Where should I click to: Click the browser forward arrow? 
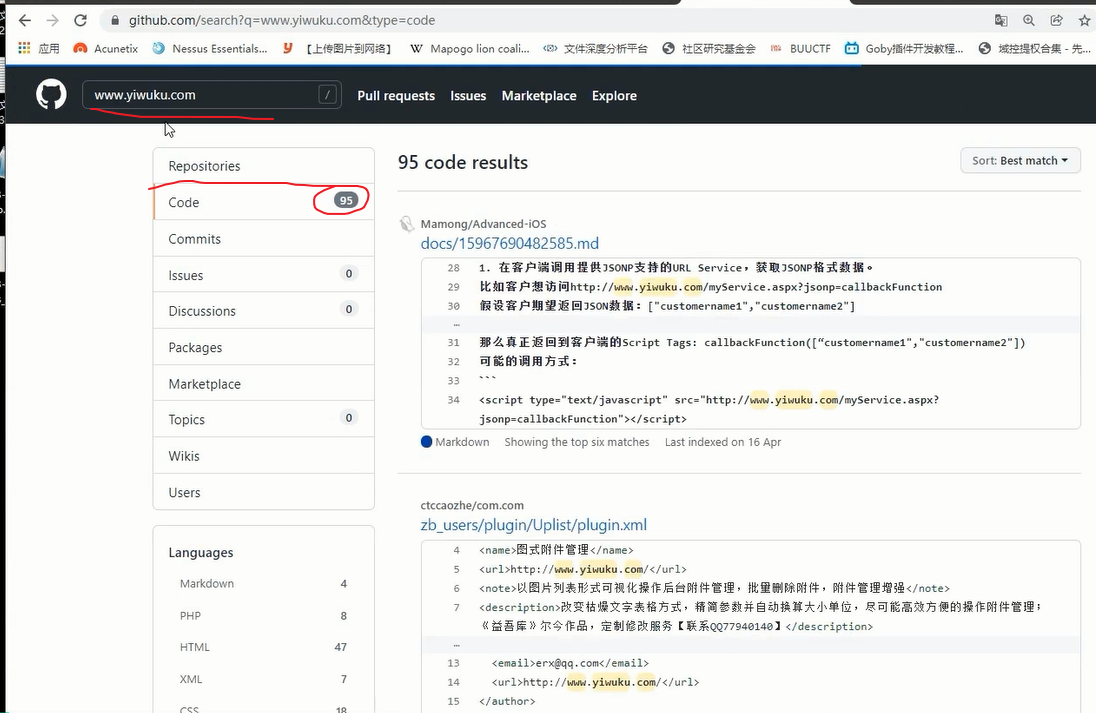click(52, 20)
